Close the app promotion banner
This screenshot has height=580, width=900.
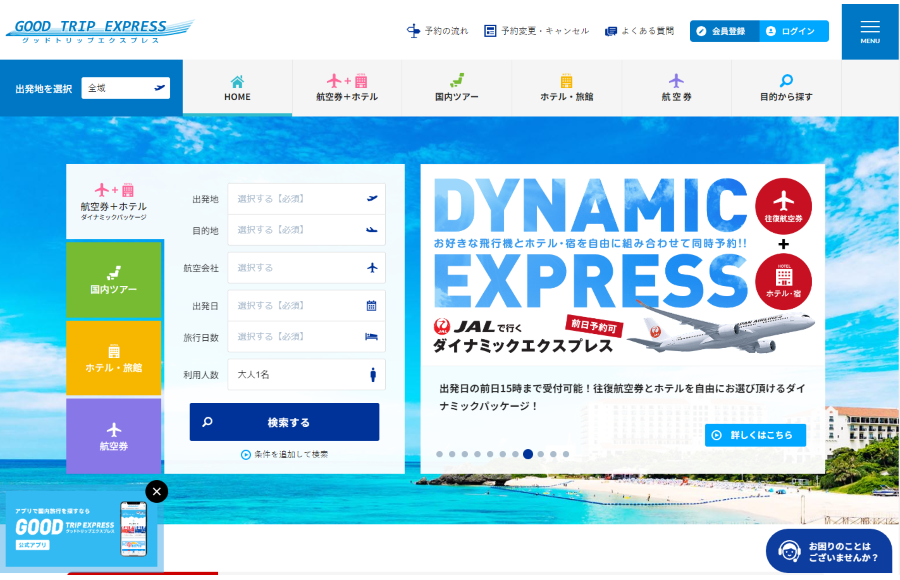coord(157,492)
